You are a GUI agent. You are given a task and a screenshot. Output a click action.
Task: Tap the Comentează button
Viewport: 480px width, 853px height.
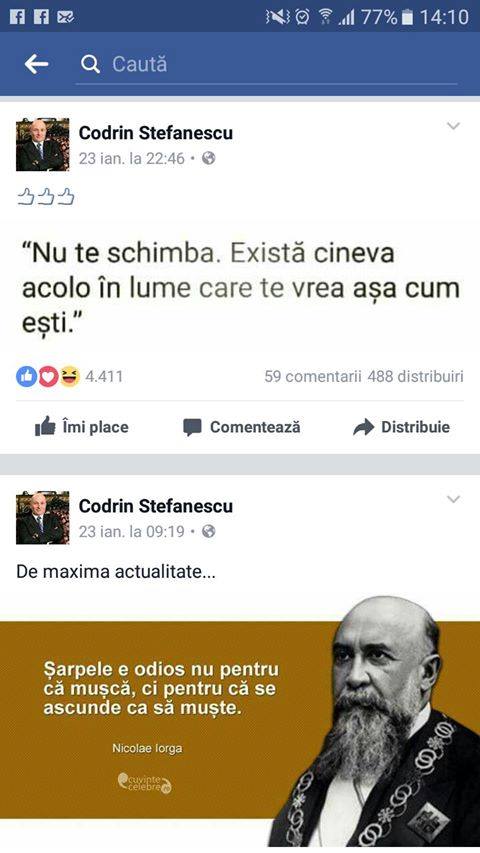pyautogui.click(x=242, y=427)
